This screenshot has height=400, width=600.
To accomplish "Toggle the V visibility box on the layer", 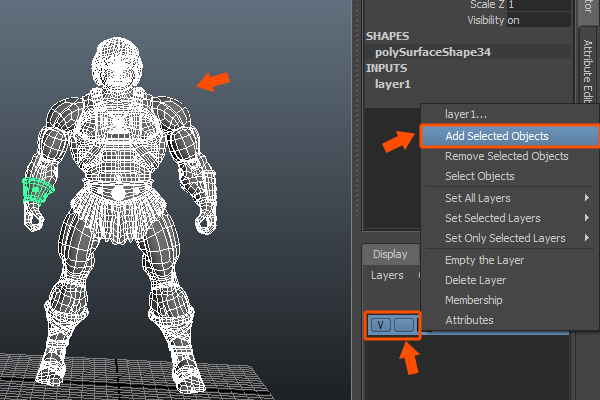I will coord(381,325).
